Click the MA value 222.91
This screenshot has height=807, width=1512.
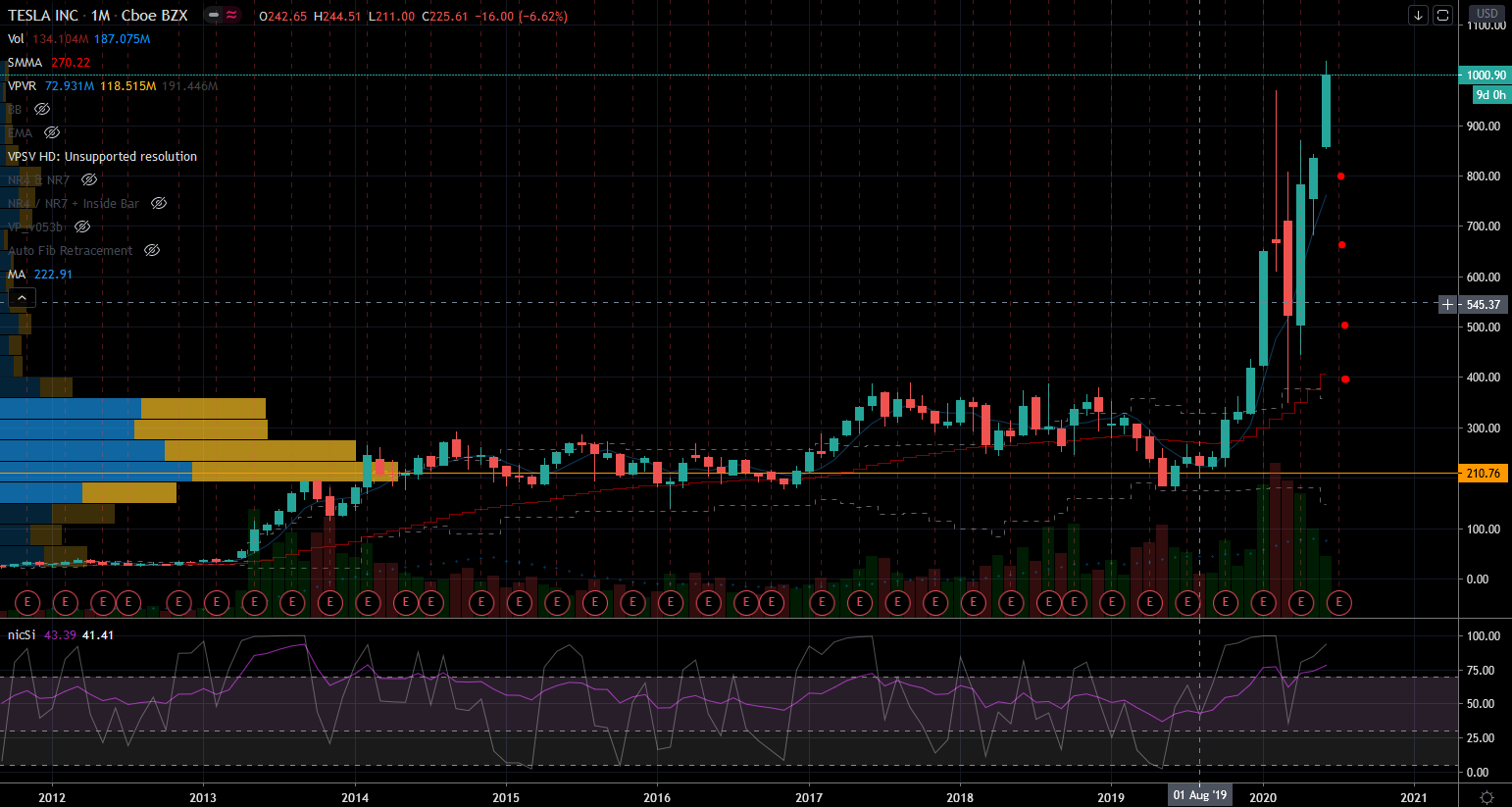53,274
